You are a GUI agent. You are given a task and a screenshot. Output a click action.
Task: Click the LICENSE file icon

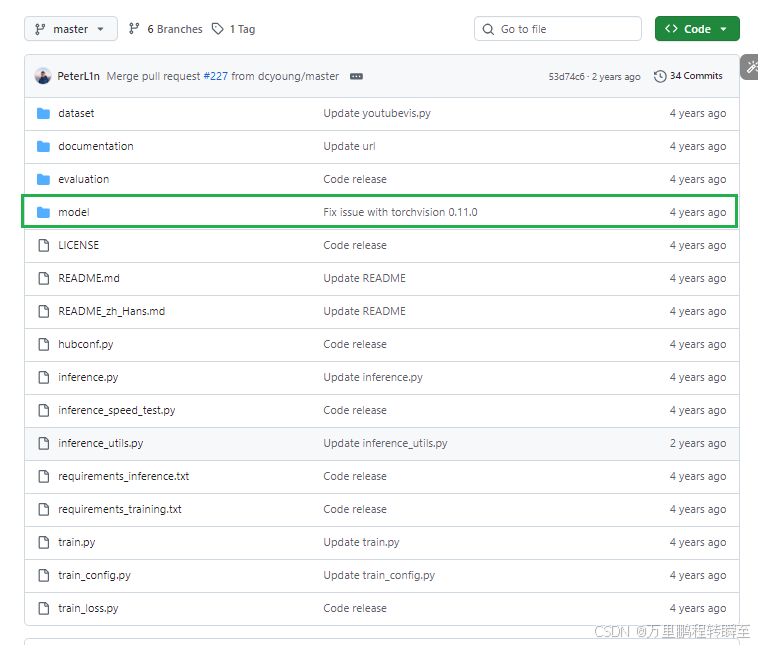click(x=44, y=245)
